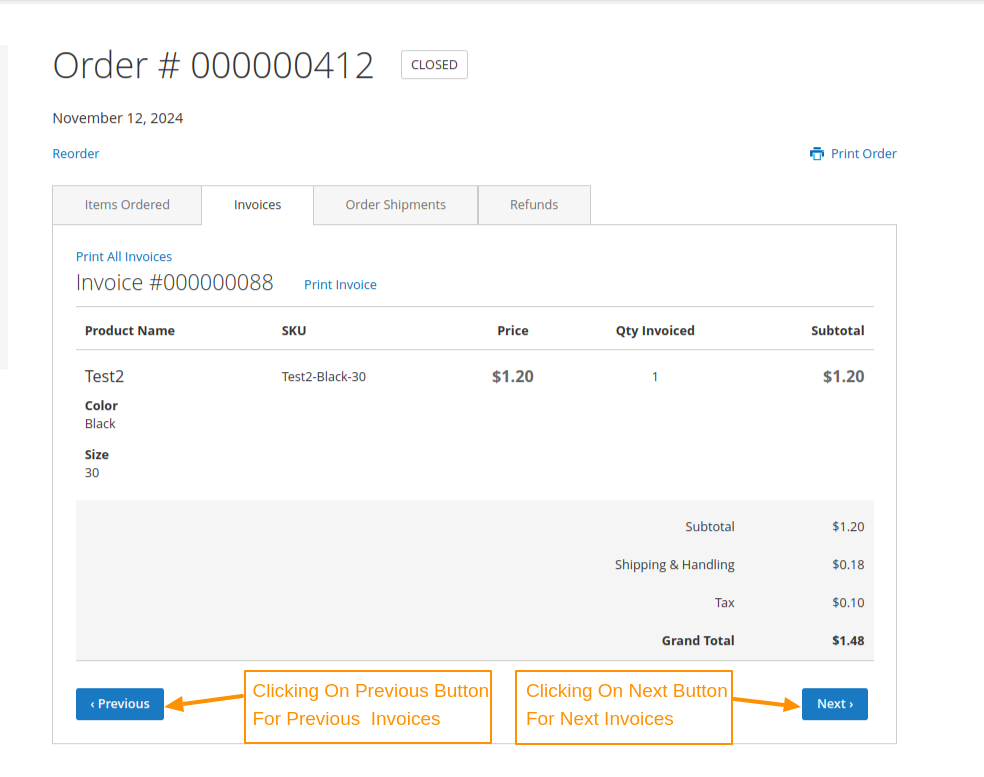Click the CLOSED order status badge
The height and width of the screenshot is (777, 984).
[x=434, y=65]
